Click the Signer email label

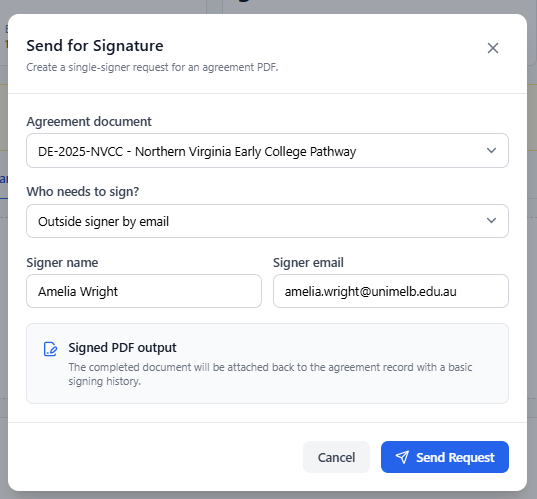[x=308, y=263]
